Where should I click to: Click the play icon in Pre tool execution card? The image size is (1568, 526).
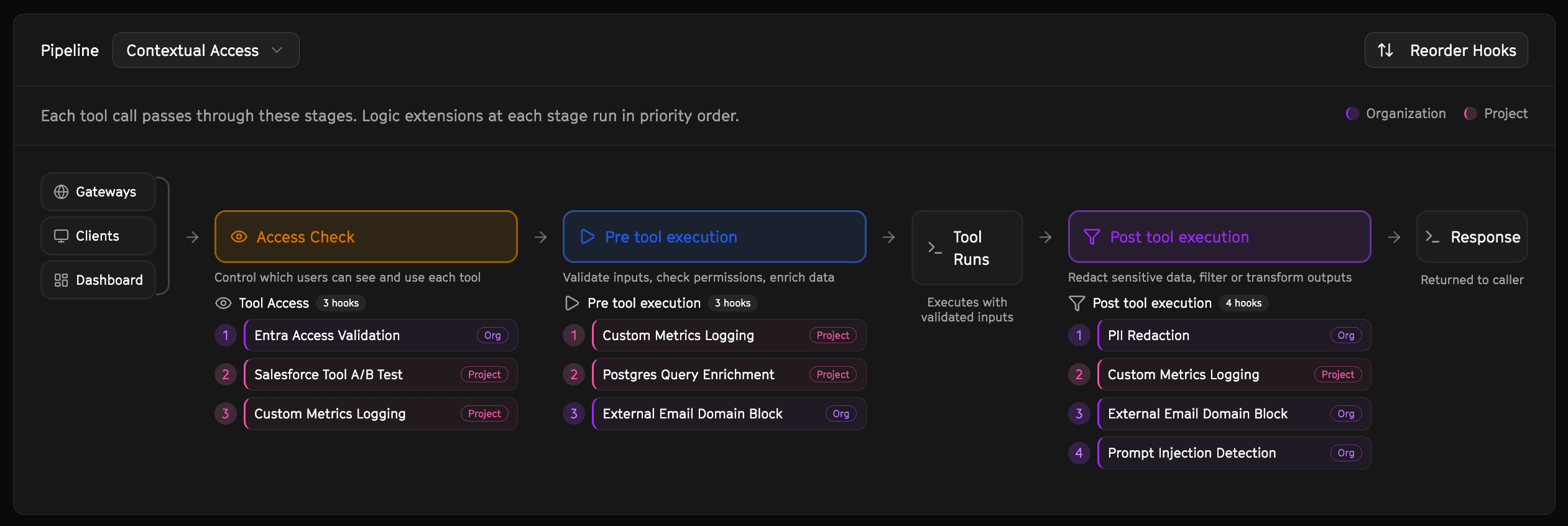click(x=587, y=237)
